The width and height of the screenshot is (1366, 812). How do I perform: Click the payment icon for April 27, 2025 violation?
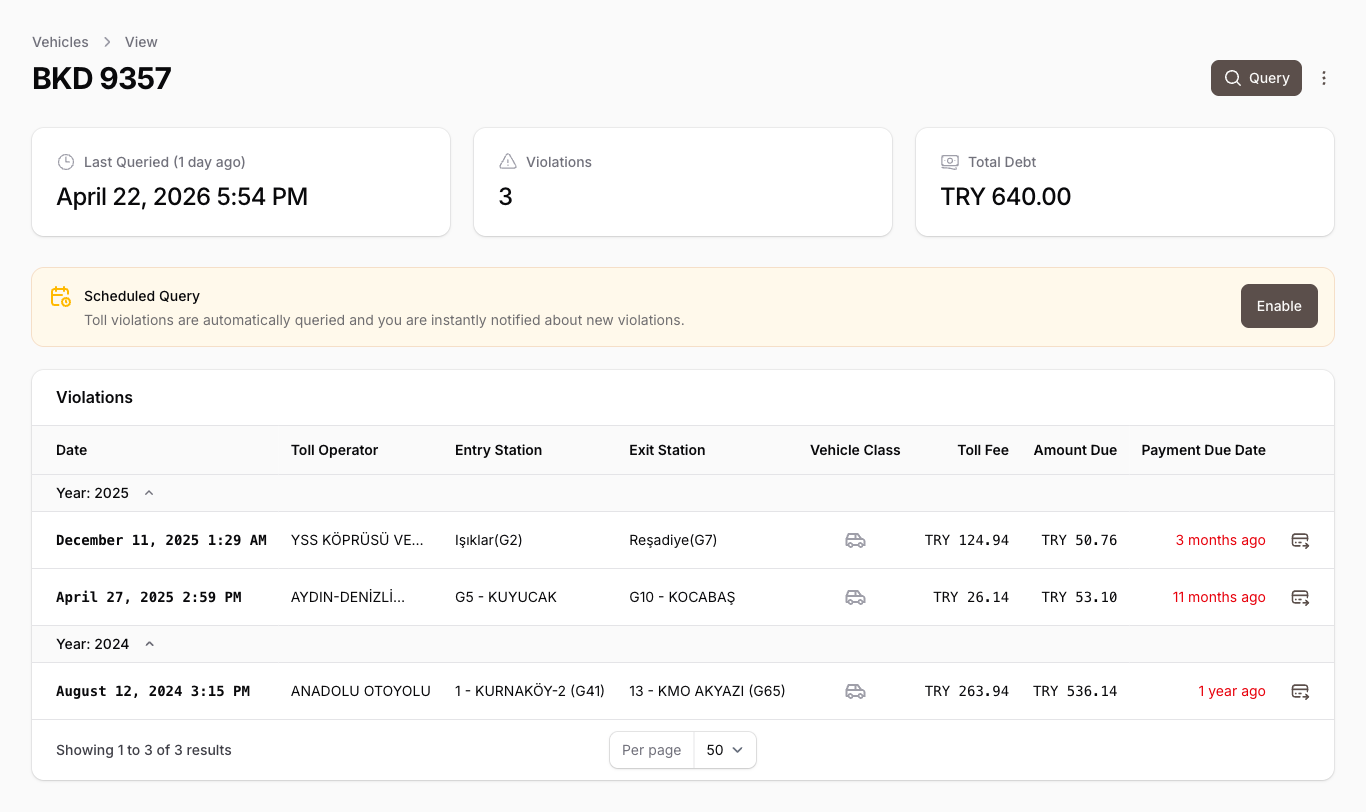pyautogui.click(x=1300, y=597)
